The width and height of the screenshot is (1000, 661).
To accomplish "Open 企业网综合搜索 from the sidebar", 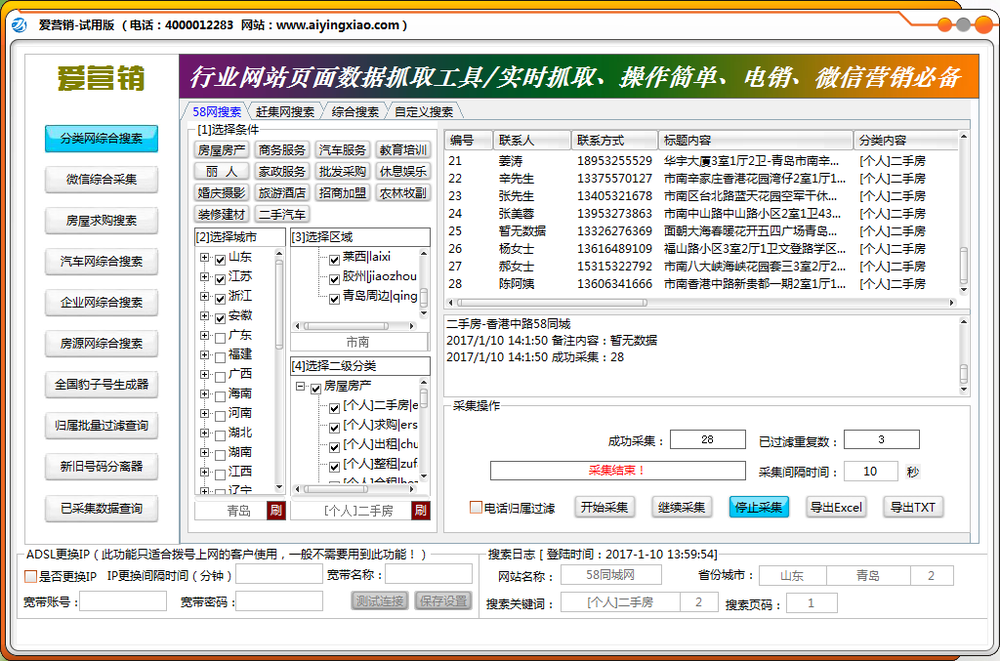I will tap(101, 302).
